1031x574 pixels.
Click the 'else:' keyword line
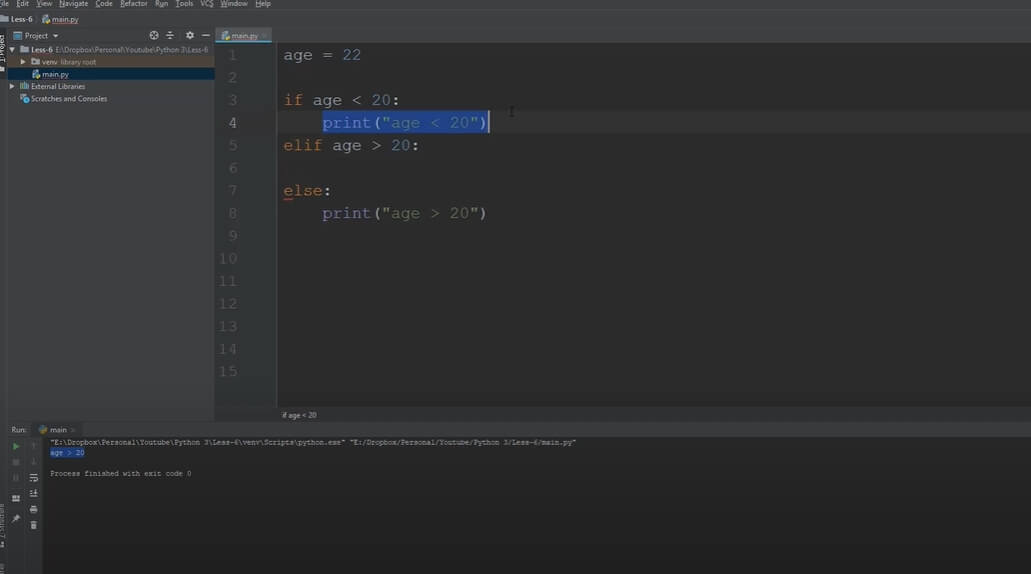[x=307, y=191]
